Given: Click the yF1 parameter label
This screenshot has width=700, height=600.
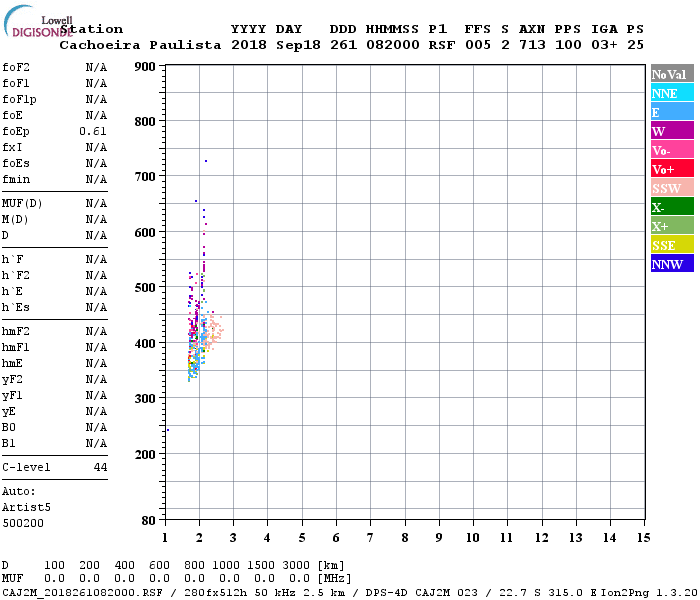Looking at the screenshot, I should (12, 396).
